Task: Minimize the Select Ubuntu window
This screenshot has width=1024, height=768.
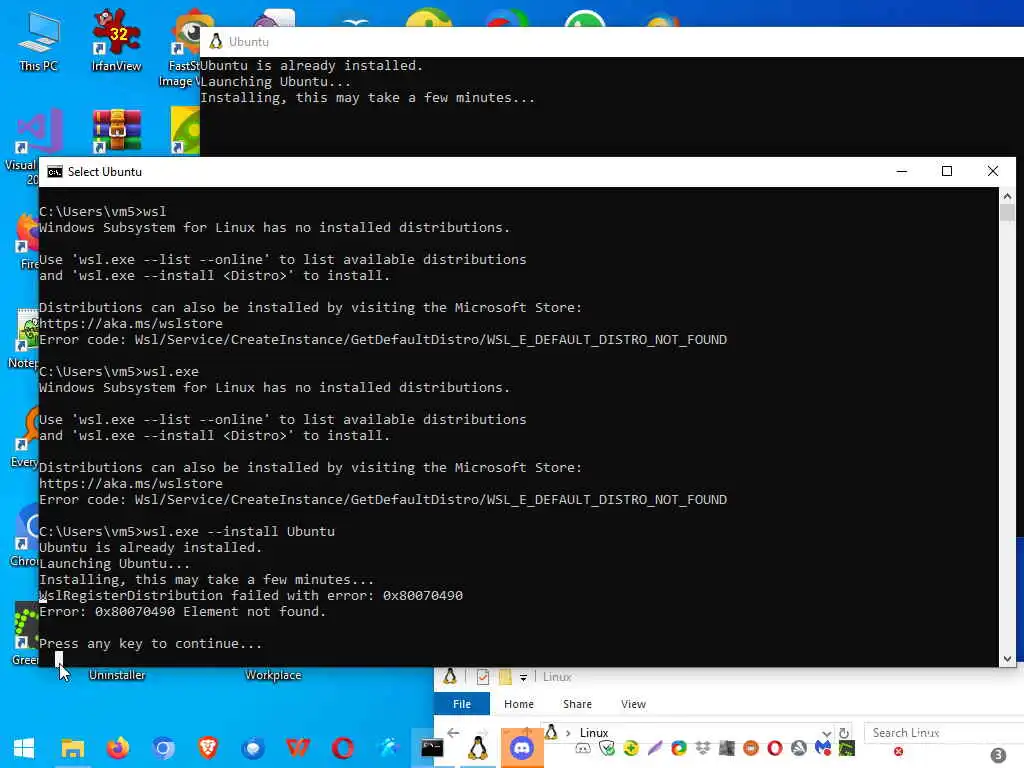Action: [902, 172]
